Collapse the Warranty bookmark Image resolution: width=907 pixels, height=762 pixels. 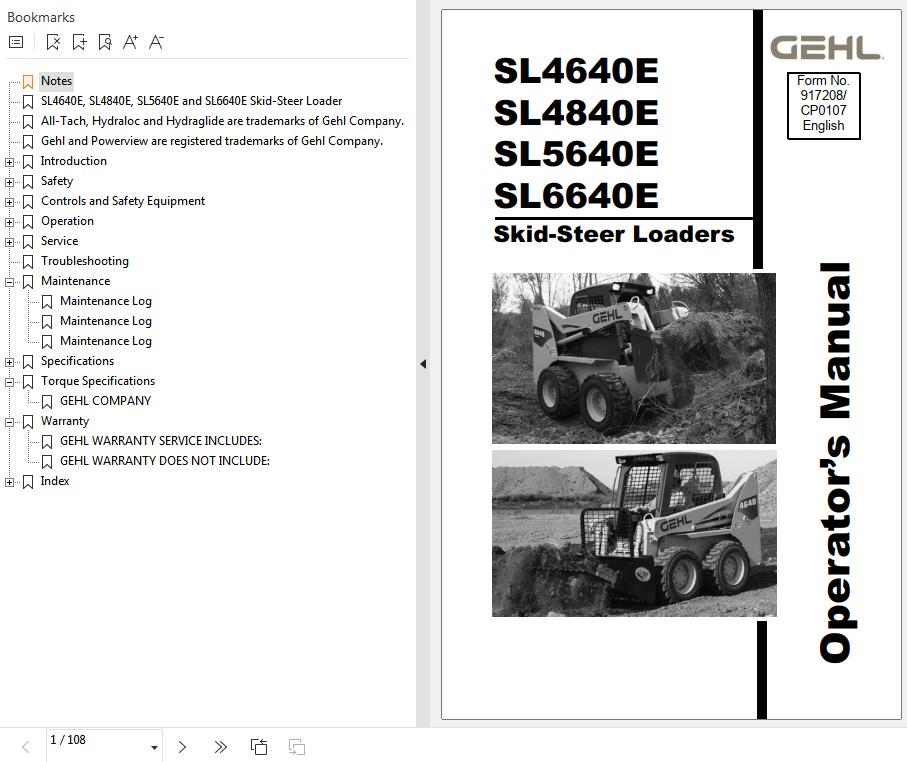[x=9, y=422]
